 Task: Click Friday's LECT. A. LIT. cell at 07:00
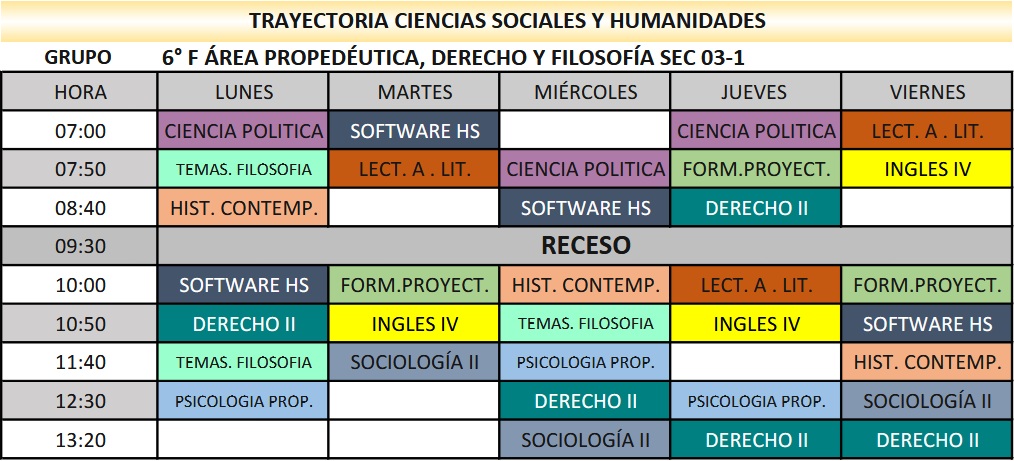[927, 131]
